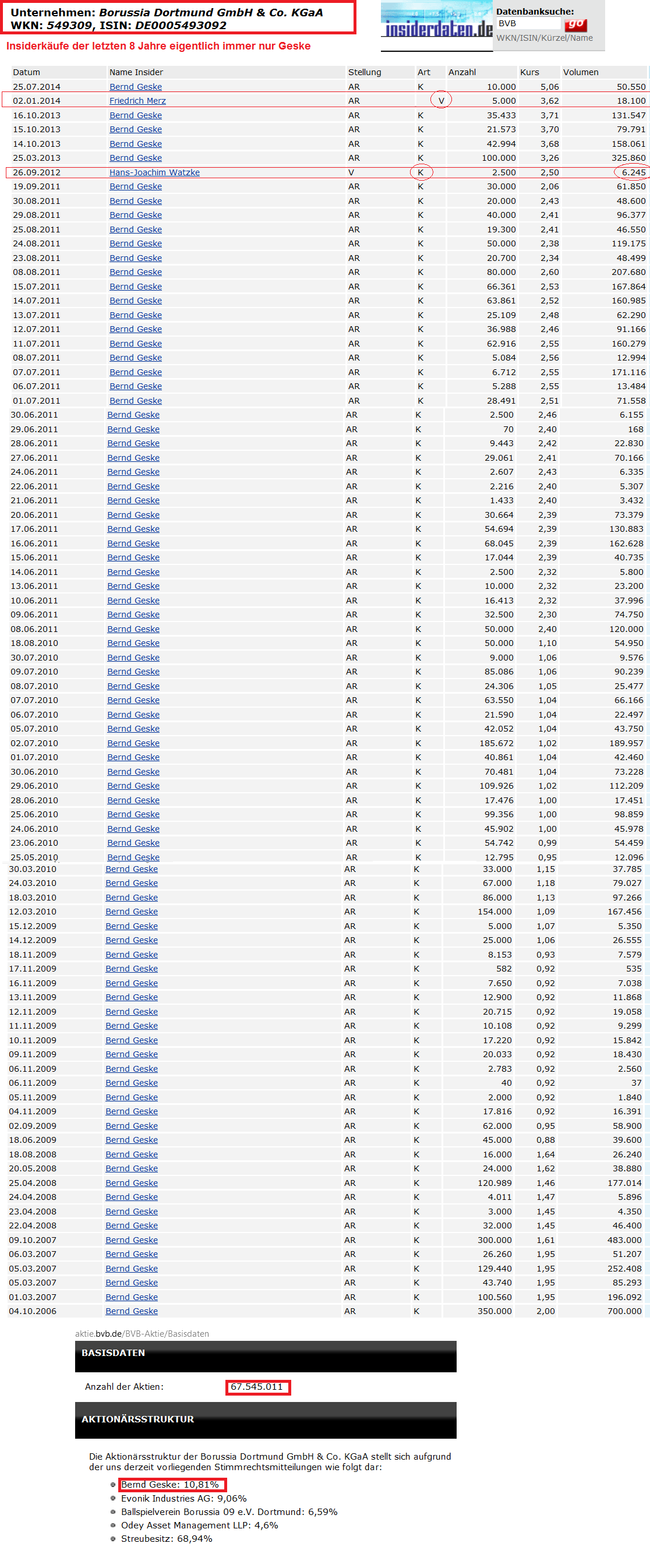Select the date cell 29.06.2010
The width and height of the screenshot is (650, 1568).
pos(34,786)
